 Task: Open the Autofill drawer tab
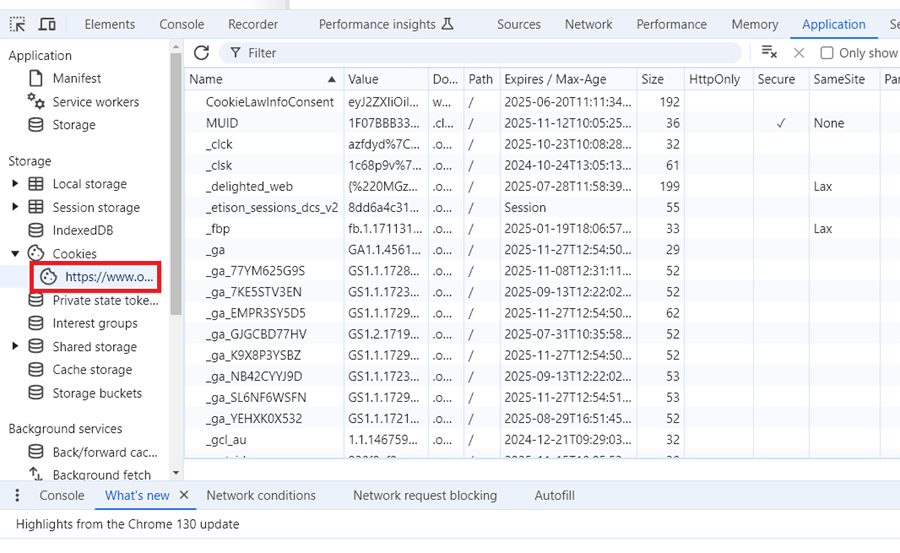(554, 495)
